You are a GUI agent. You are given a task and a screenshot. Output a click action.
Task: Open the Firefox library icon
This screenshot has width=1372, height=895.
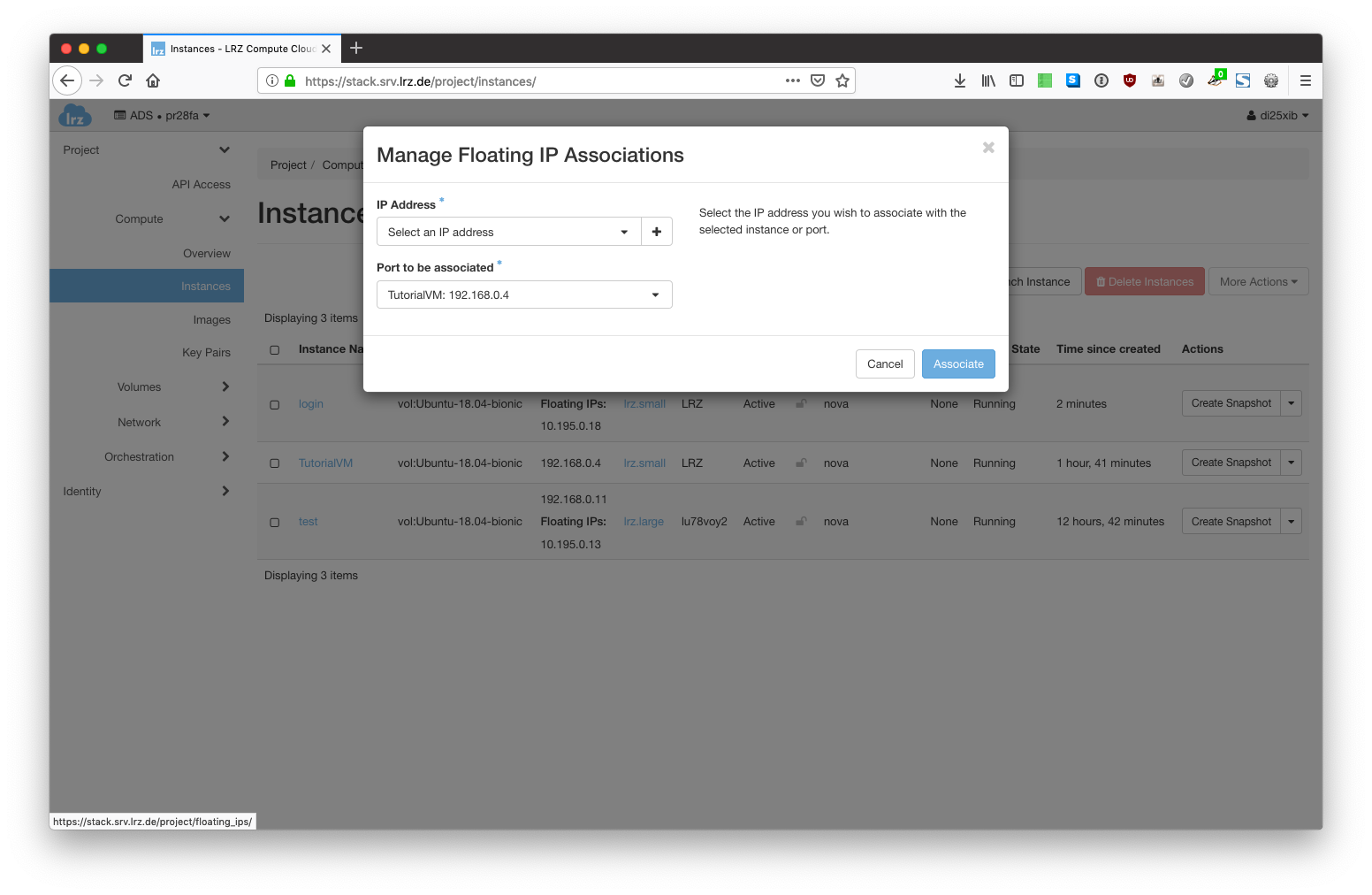tap(988, 80)
